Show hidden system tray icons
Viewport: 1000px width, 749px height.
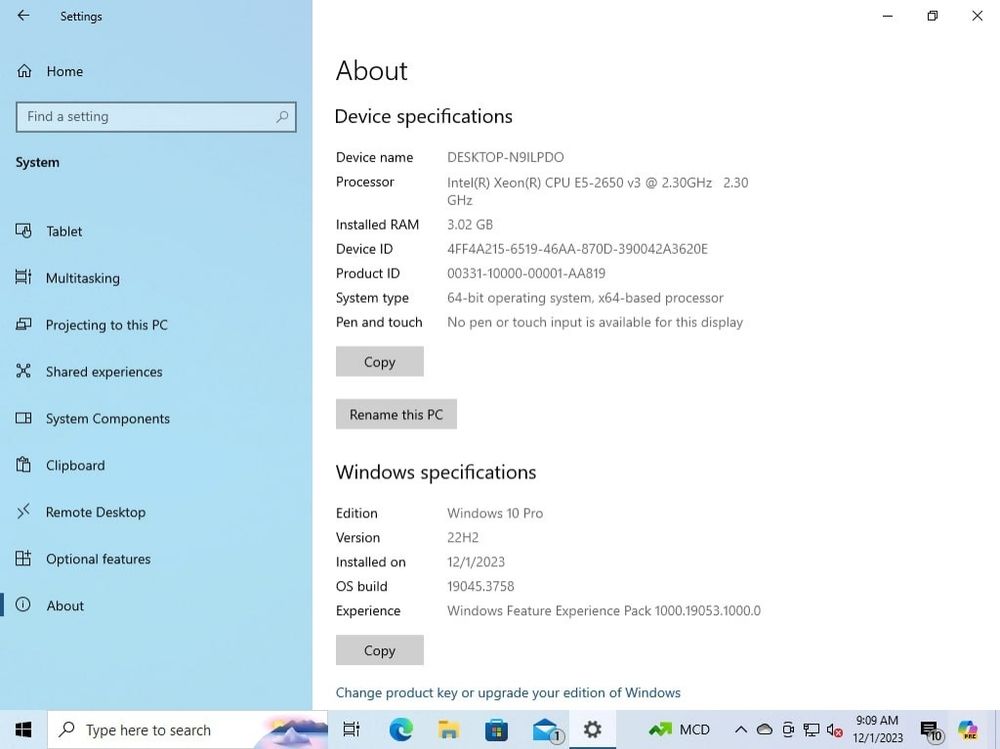740,729
